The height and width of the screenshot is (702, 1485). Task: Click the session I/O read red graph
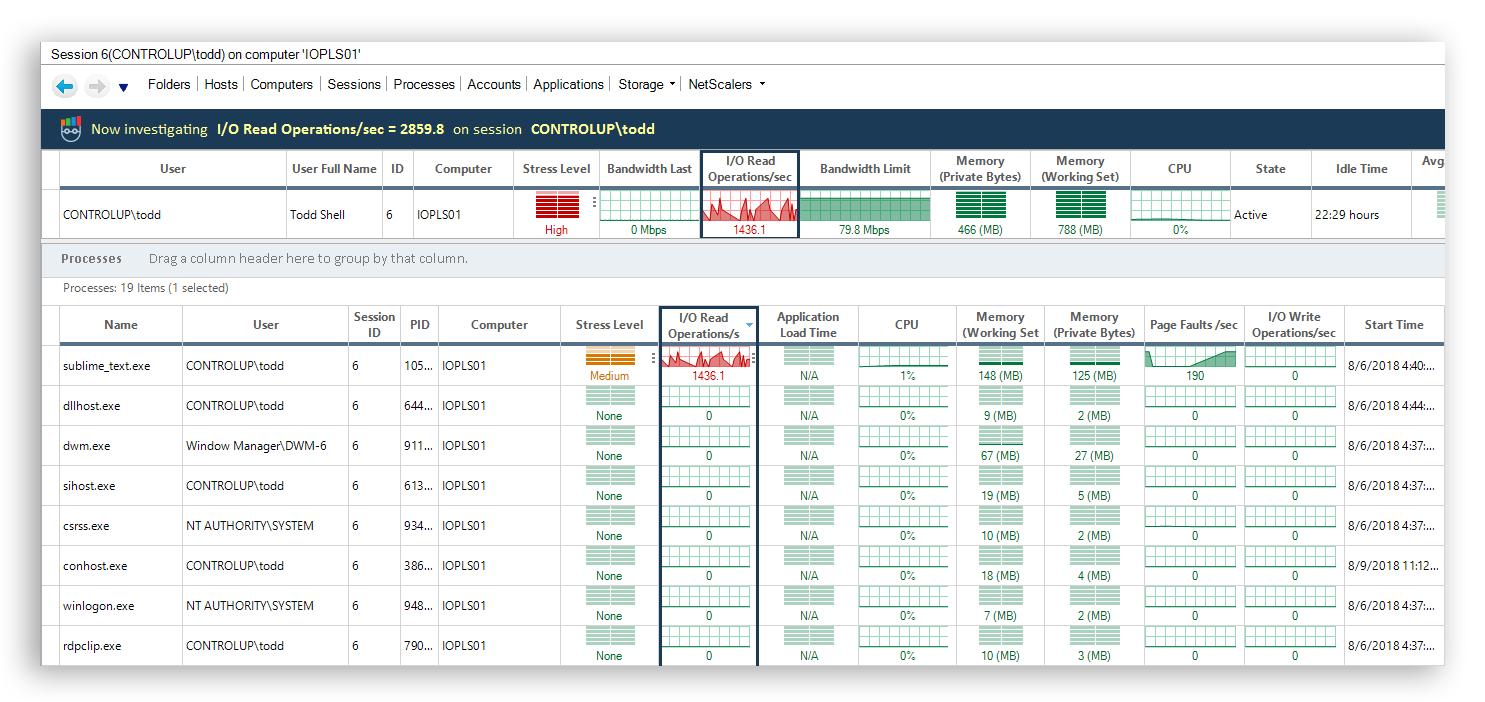click(x=750, y=206)
